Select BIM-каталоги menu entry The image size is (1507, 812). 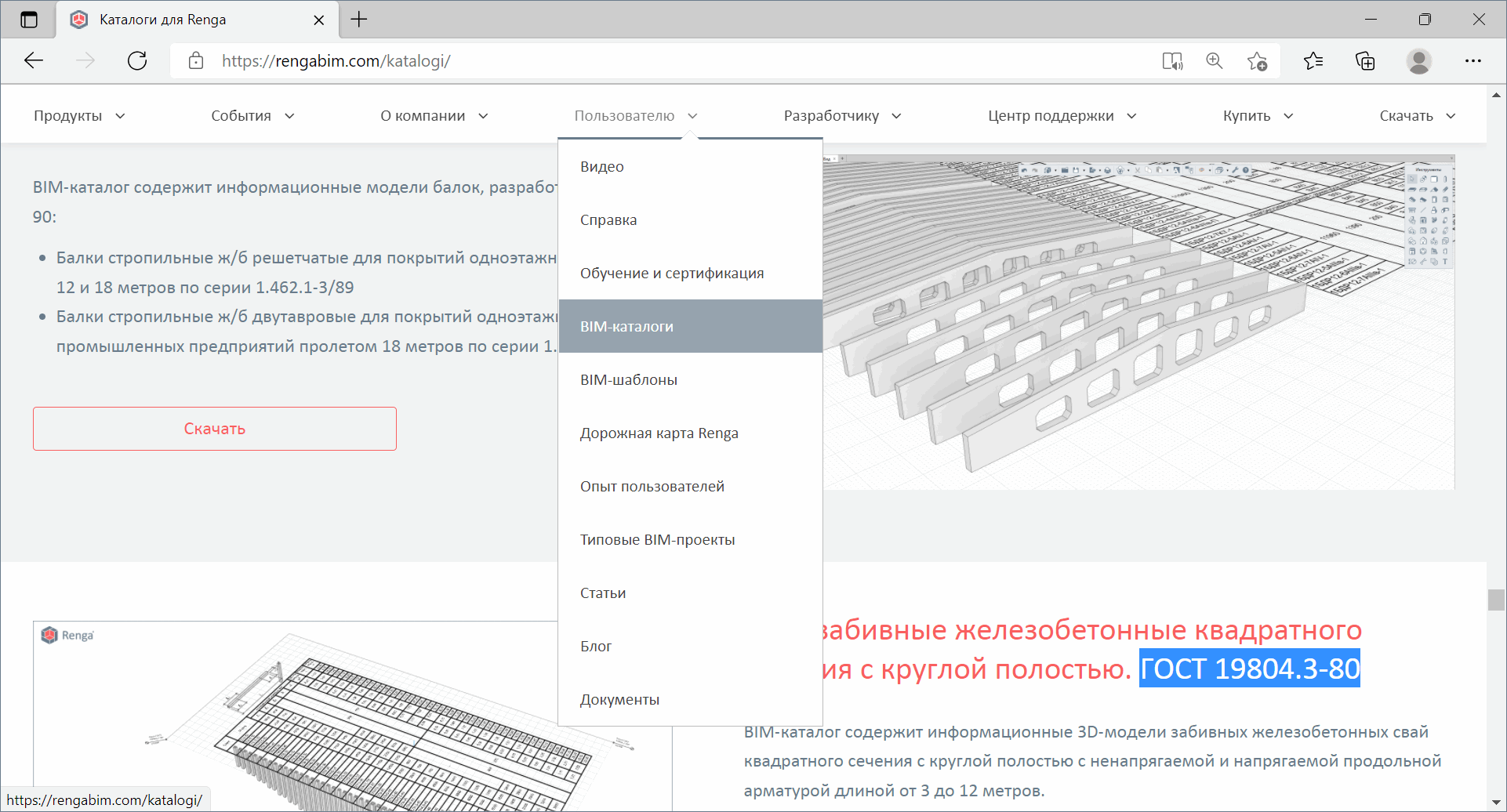click(690, 326)
